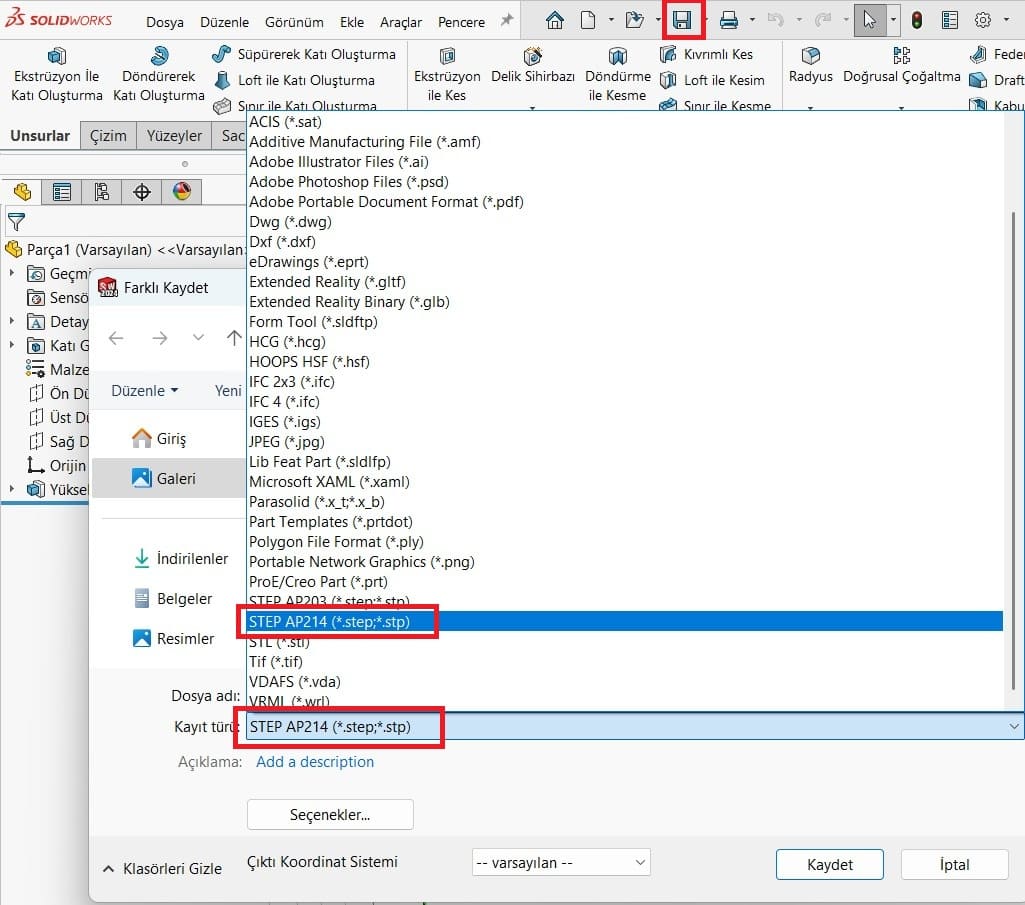Click the file type list vertical scrollbar
The width and height of the screenshot is (1025, 905).
point(1014,450)
